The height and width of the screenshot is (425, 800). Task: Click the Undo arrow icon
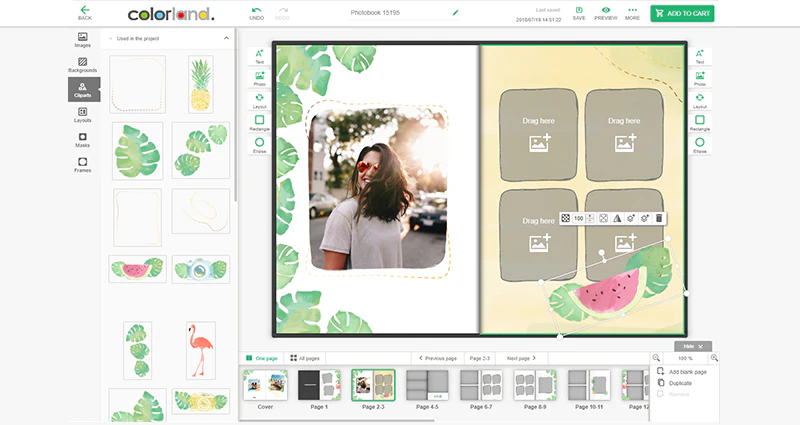[257, 10]
